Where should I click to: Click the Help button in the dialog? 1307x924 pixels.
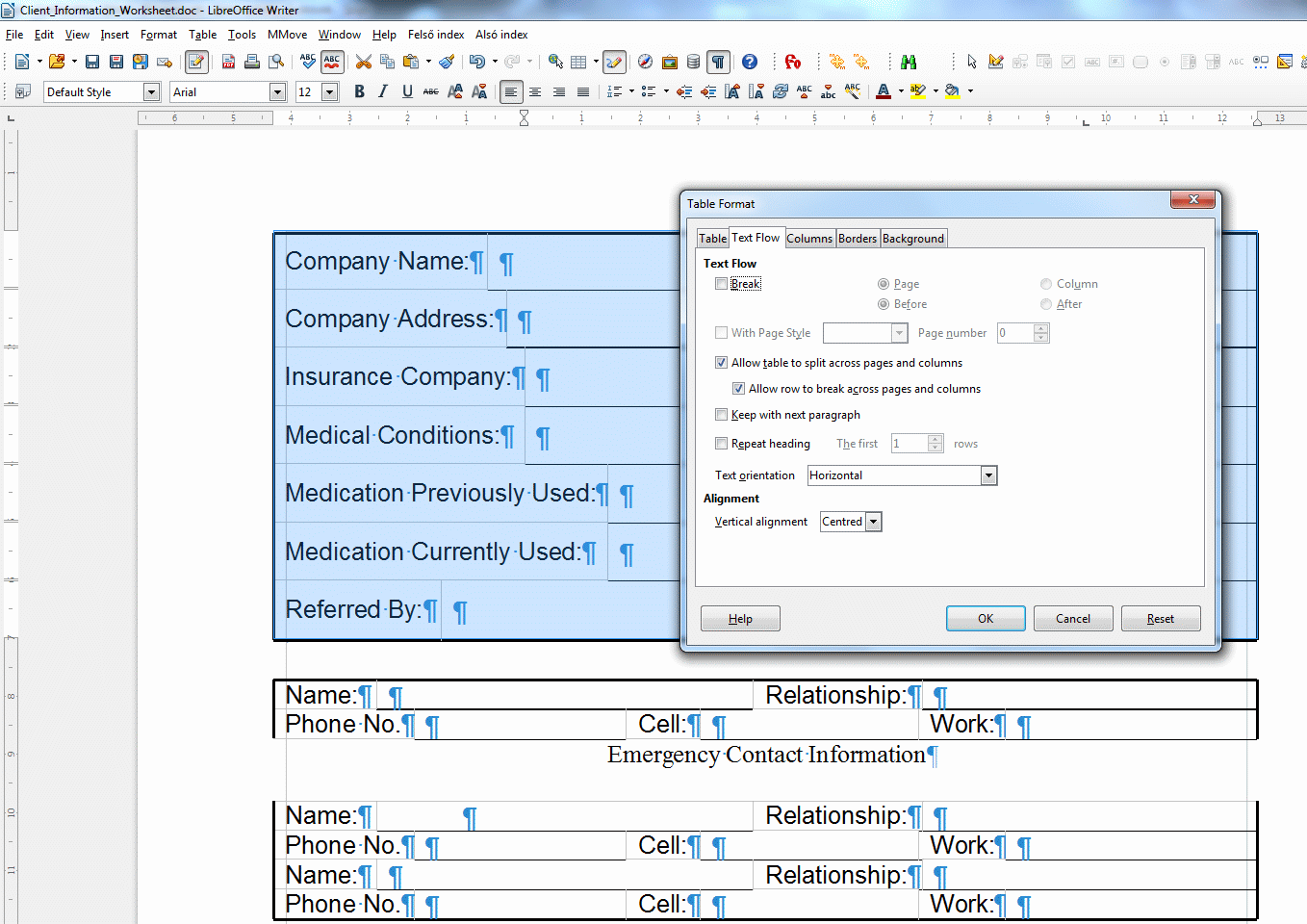pyautogui.click(x=740, y=619)
